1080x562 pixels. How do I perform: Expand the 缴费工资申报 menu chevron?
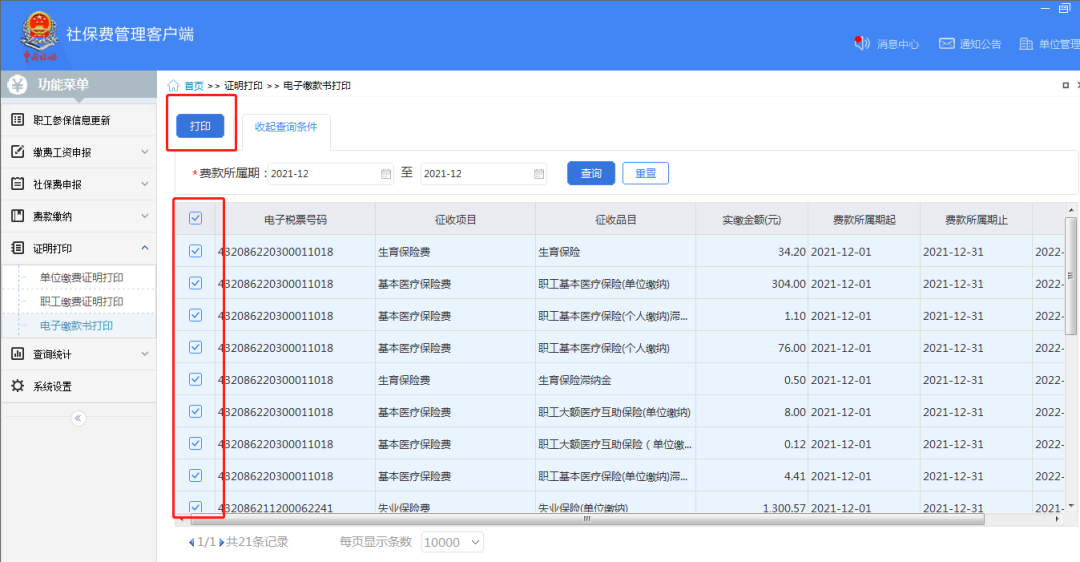(x=145, y=152)
